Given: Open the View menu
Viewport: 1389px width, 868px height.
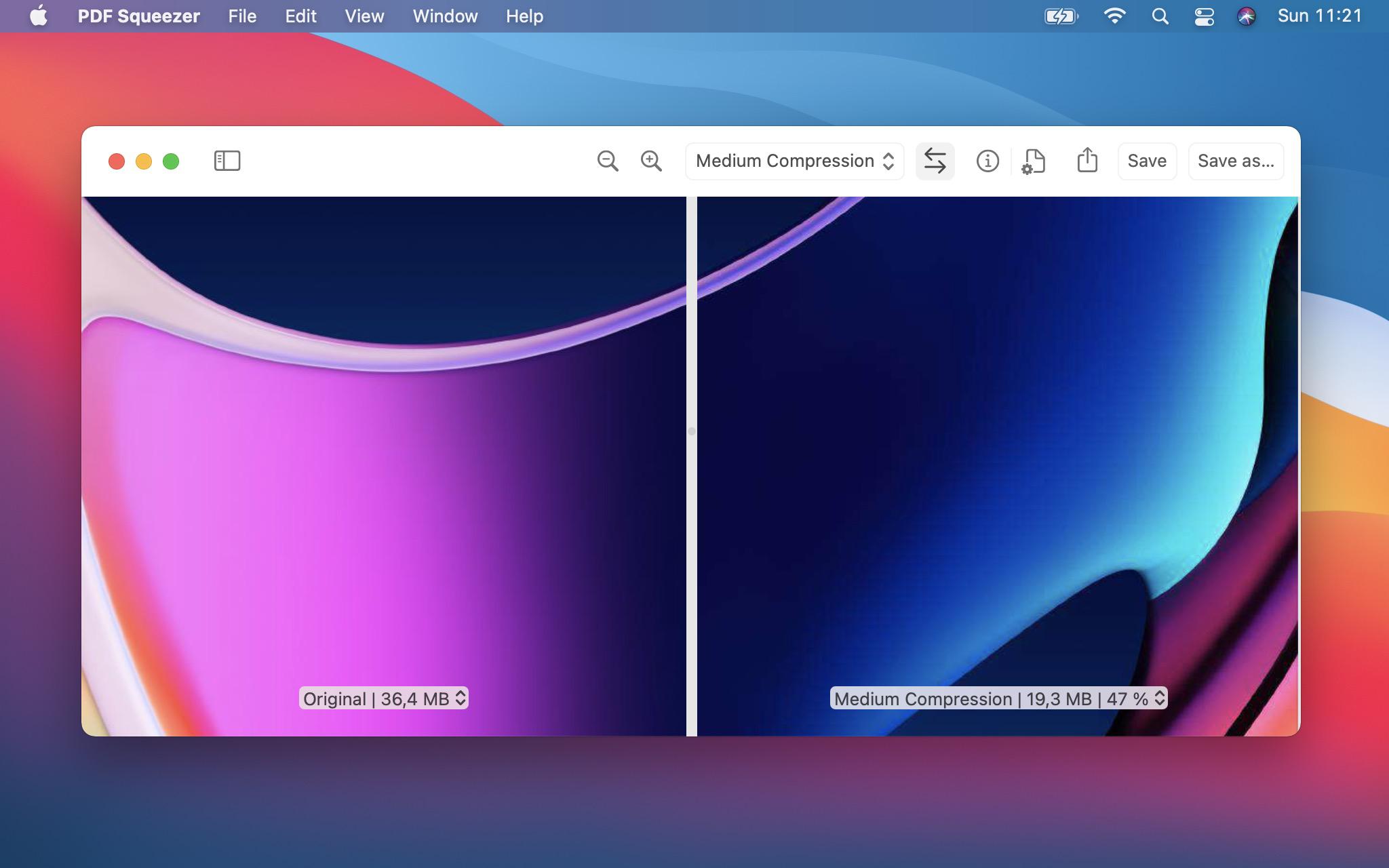Looking at the screenshot, I should pyautogui.click(x=364, y=16).
